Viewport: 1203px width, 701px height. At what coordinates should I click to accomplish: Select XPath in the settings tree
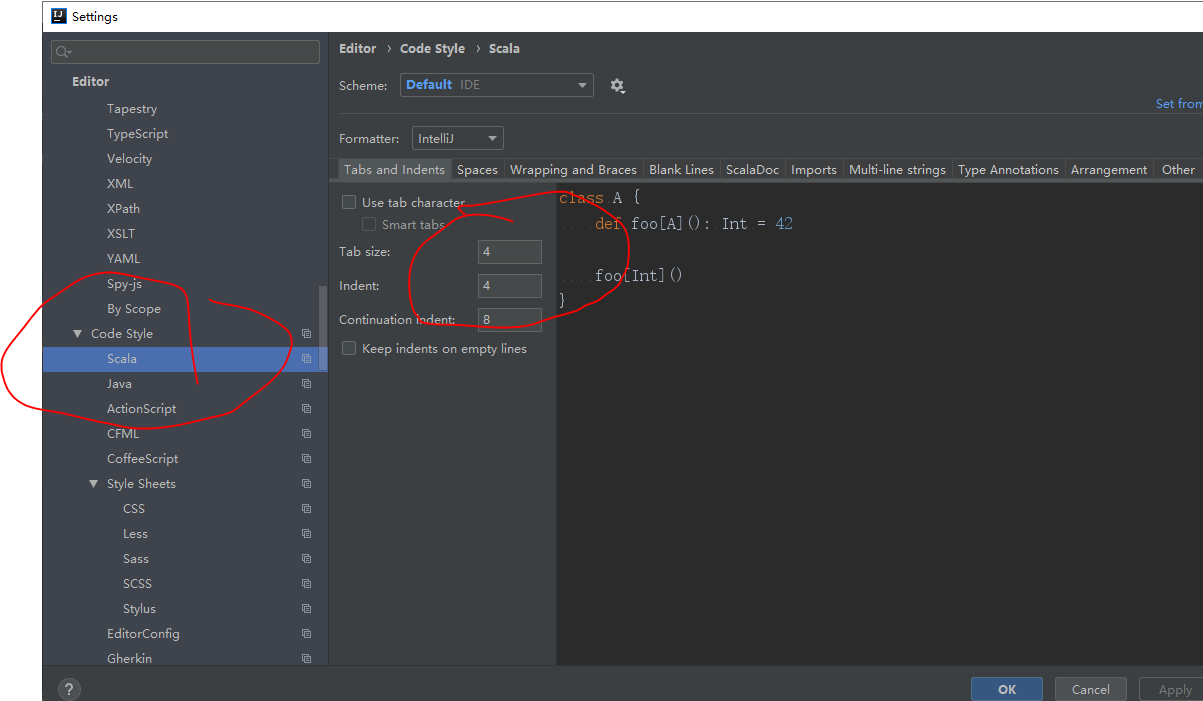pyautogui.click(x=123, y=209)
